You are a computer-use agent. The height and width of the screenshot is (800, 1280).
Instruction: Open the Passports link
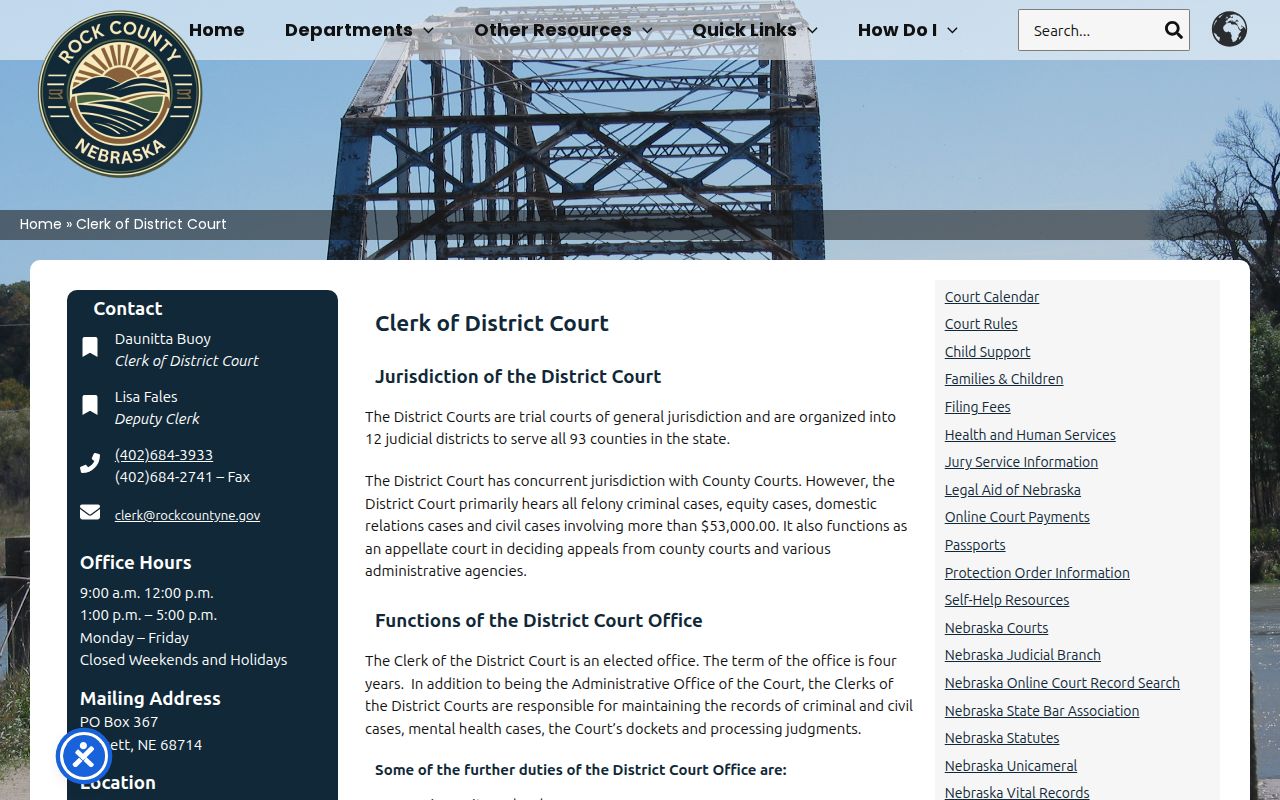click(975, 545)
